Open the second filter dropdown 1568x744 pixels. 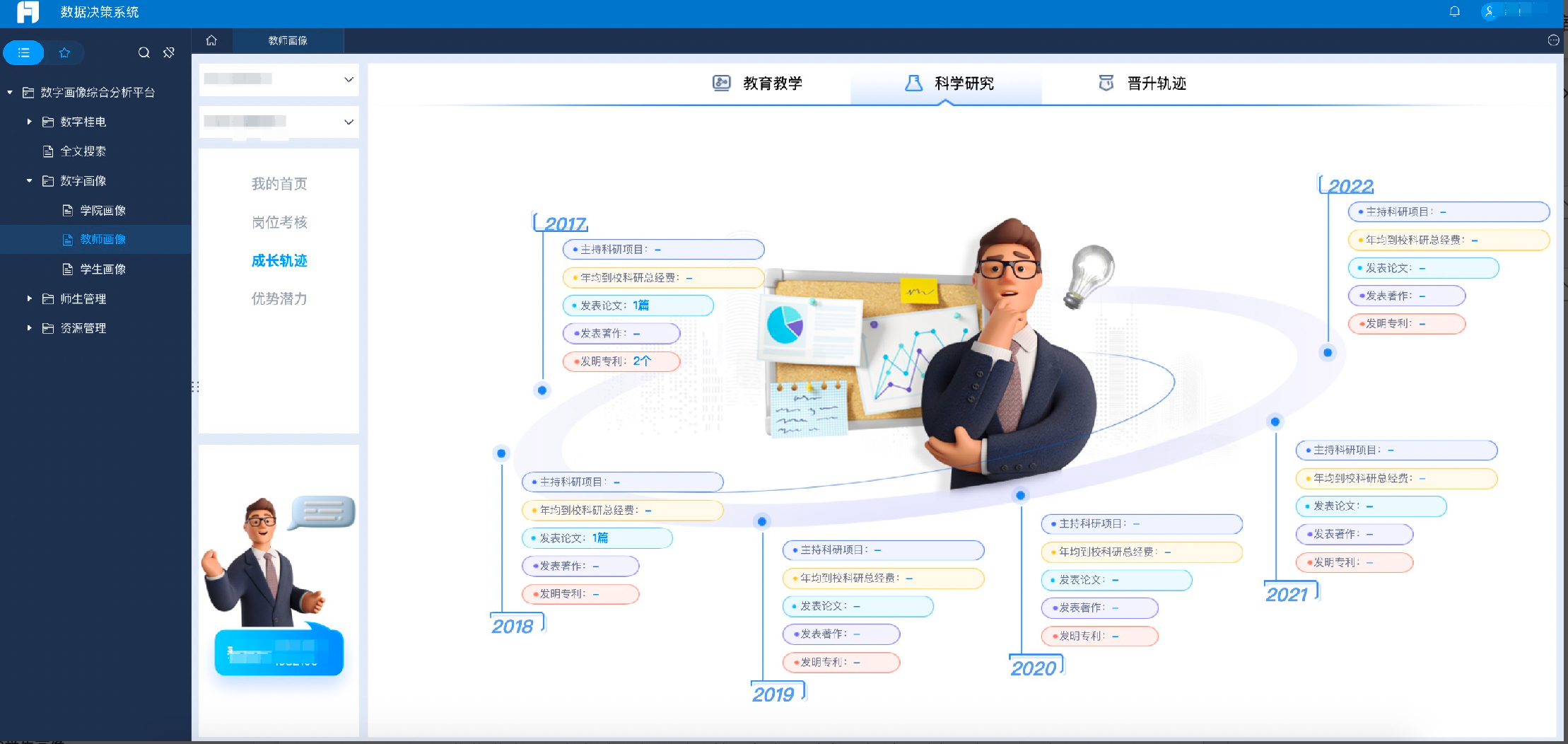(x=279, y=122)
